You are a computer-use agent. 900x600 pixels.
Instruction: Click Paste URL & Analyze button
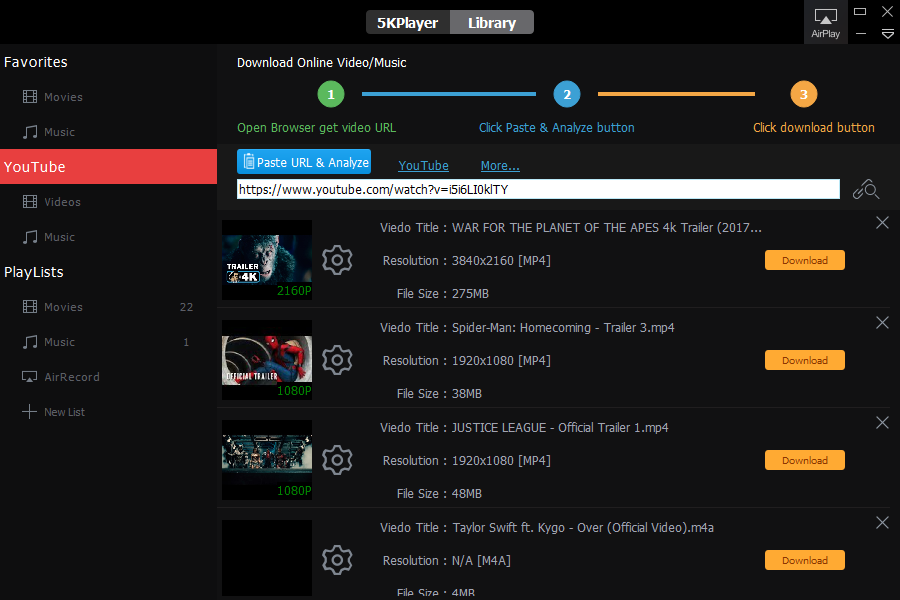[x=304, y=162]
